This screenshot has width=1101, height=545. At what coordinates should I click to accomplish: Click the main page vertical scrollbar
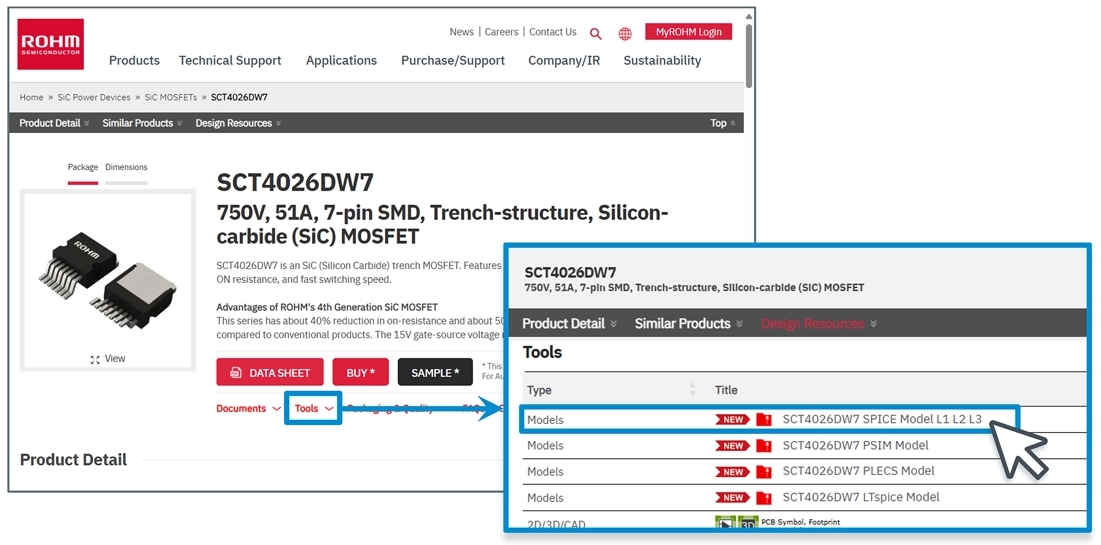[x=749, y=56]
